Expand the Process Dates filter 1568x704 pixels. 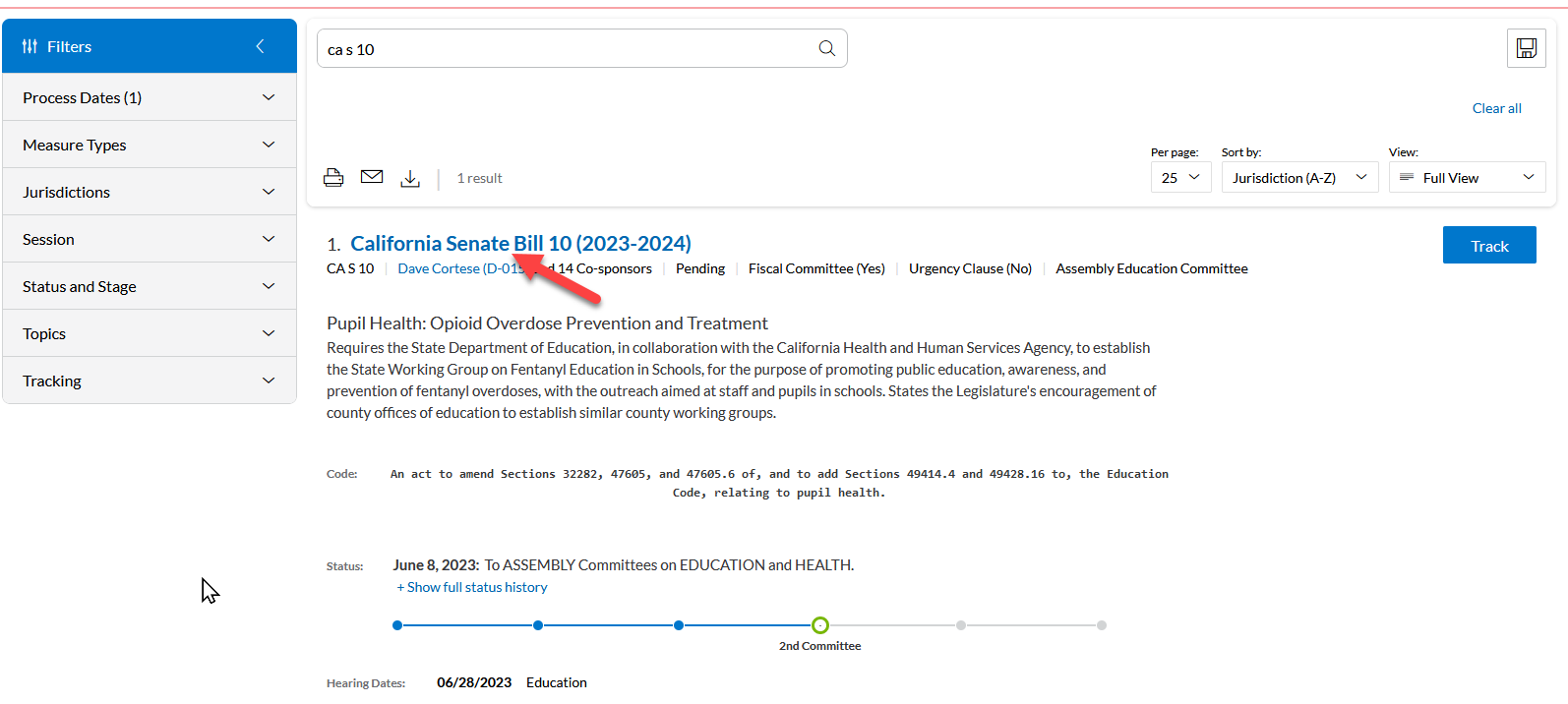pos(150,97)
